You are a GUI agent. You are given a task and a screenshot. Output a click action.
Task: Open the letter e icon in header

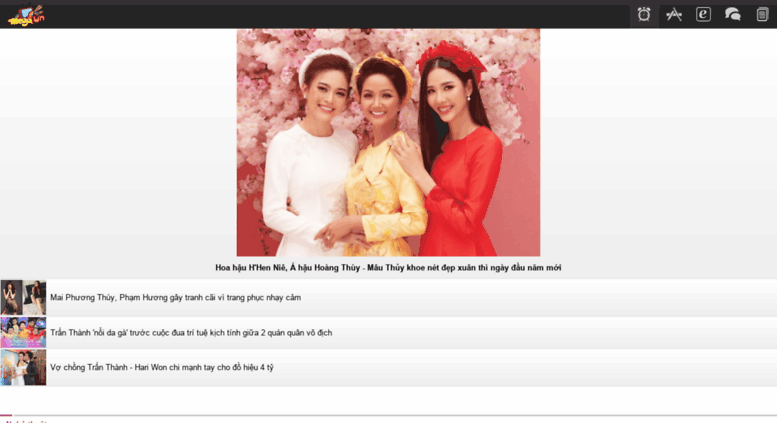pyautogui.click(x=703, y=14)
